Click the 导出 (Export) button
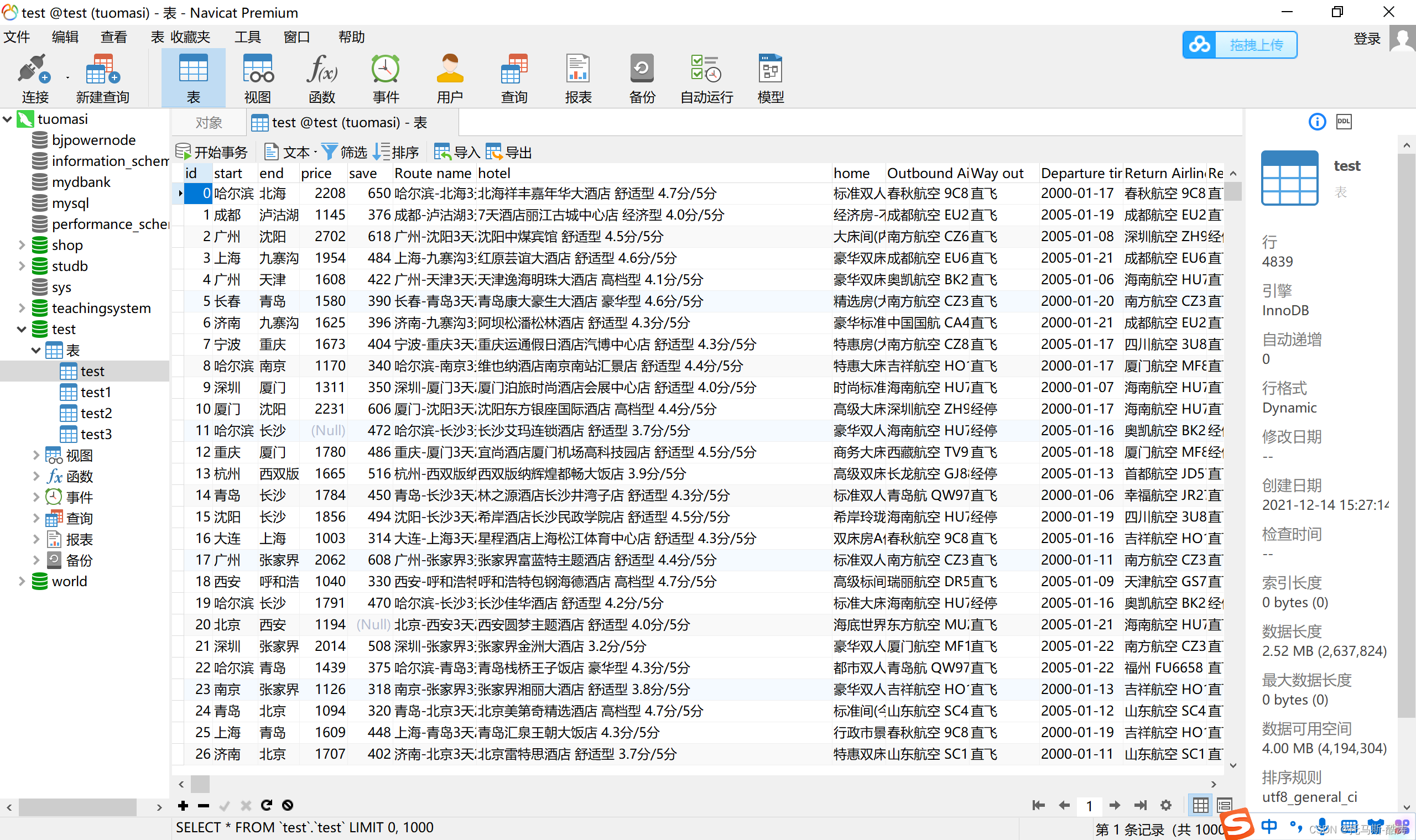This screenshot has width=1416, height=840. (x=509, y=152)
